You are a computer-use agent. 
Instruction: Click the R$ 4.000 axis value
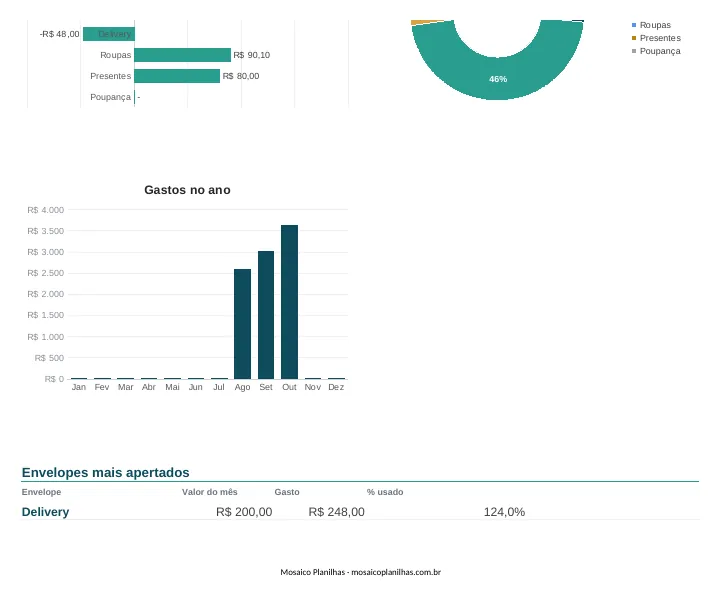pos(45,210)
